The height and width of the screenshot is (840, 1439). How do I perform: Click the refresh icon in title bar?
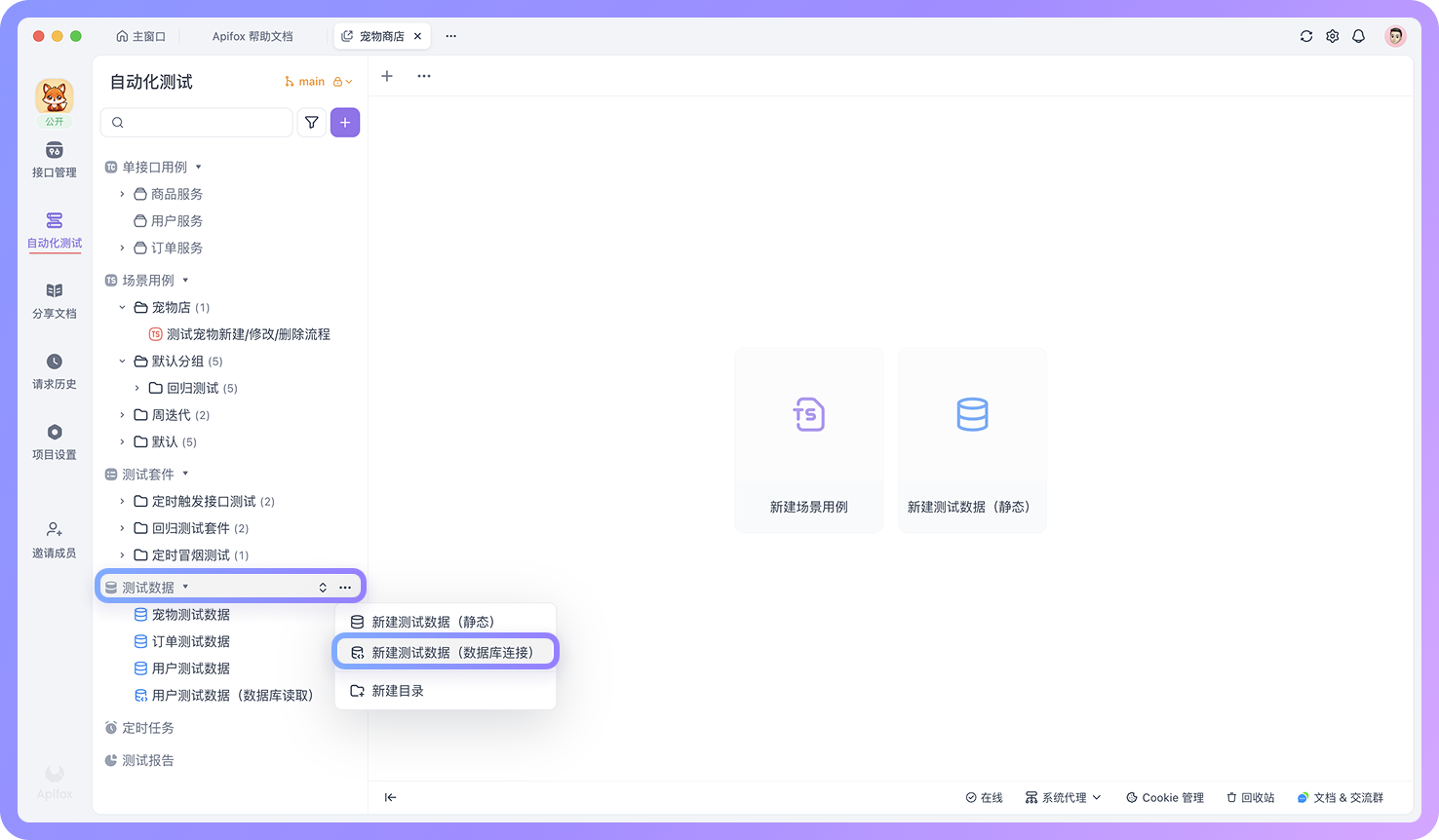(1306, 36)
